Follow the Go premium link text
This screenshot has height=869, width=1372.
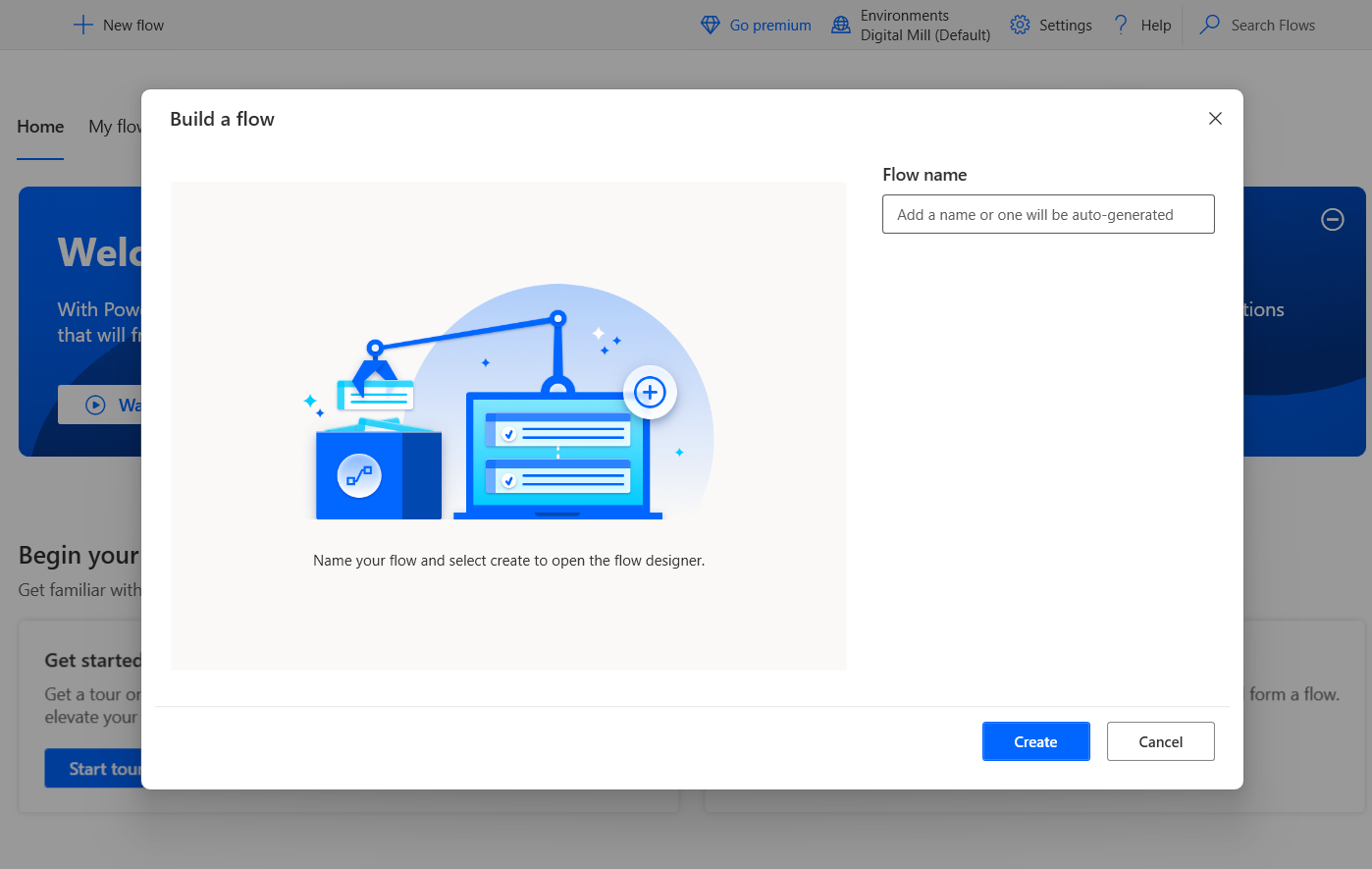[x=770, y=26]
